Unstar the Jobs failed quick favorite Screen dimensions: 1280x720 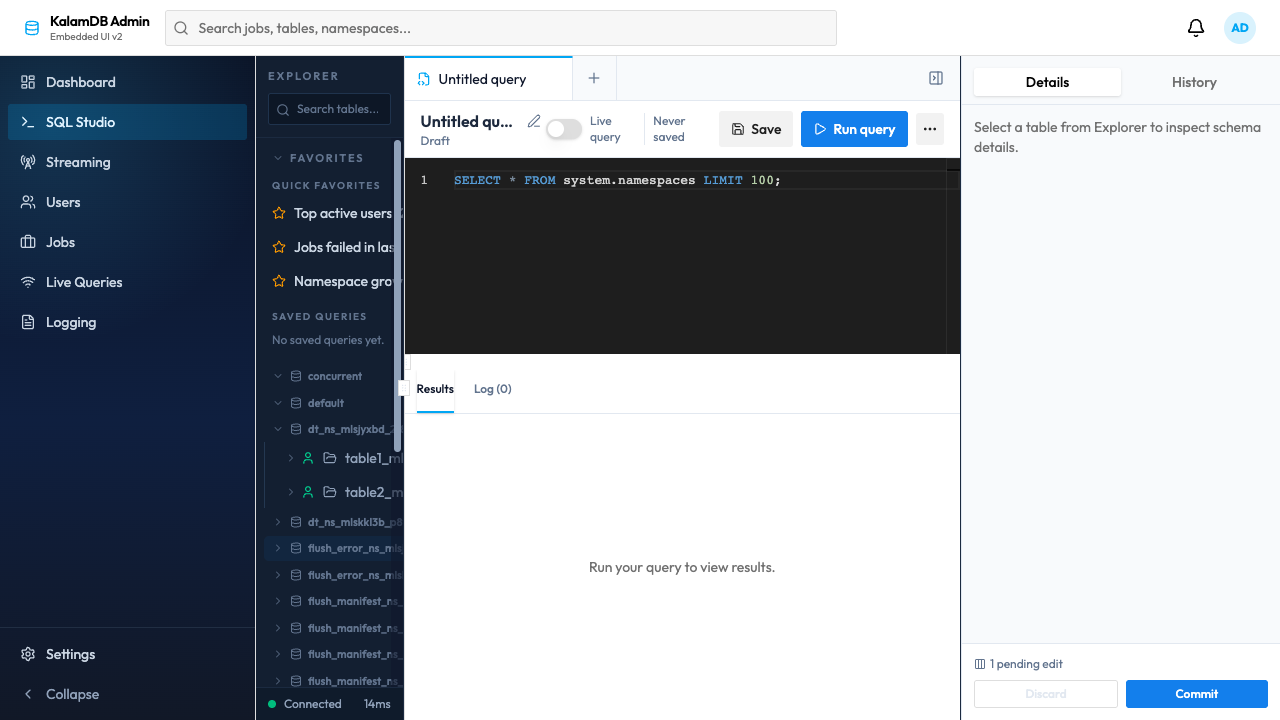(278, 247)
